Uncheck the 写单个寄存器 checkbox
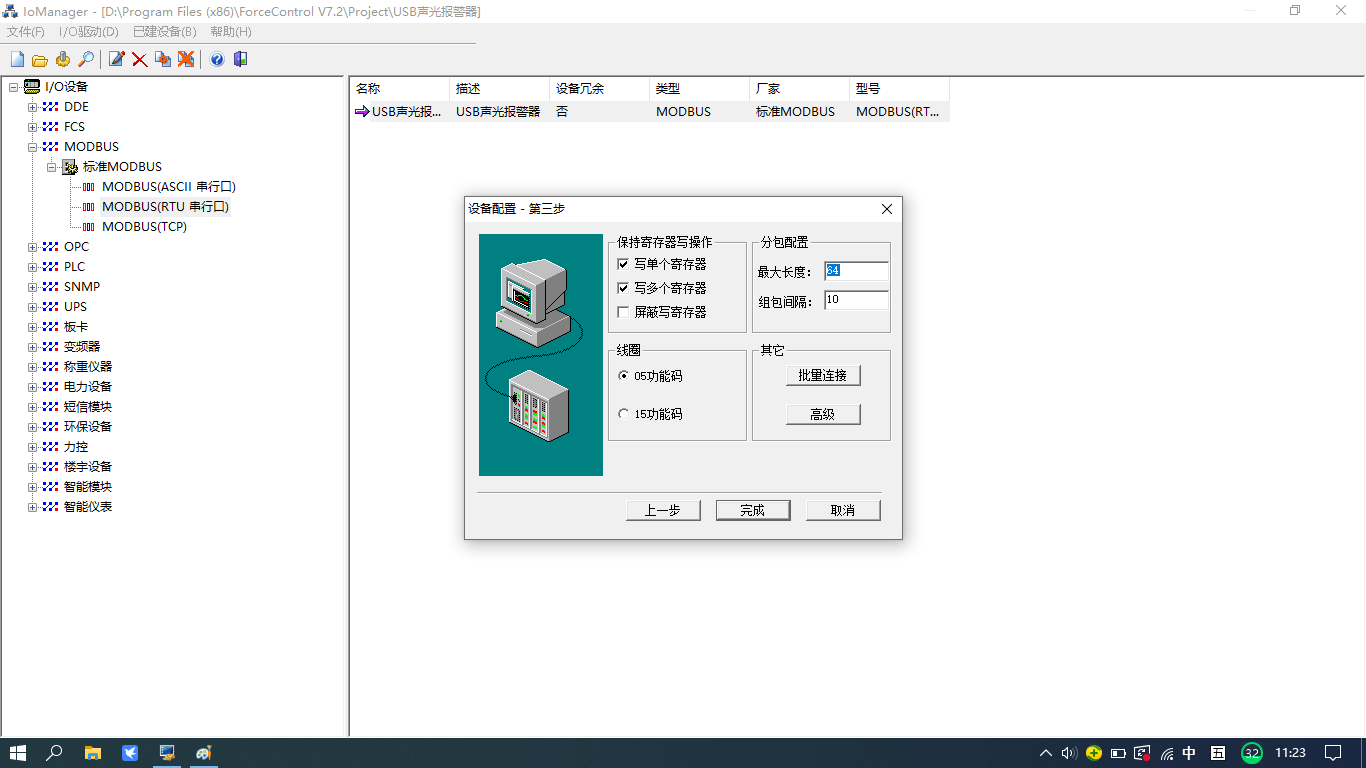 pos(624,265)
